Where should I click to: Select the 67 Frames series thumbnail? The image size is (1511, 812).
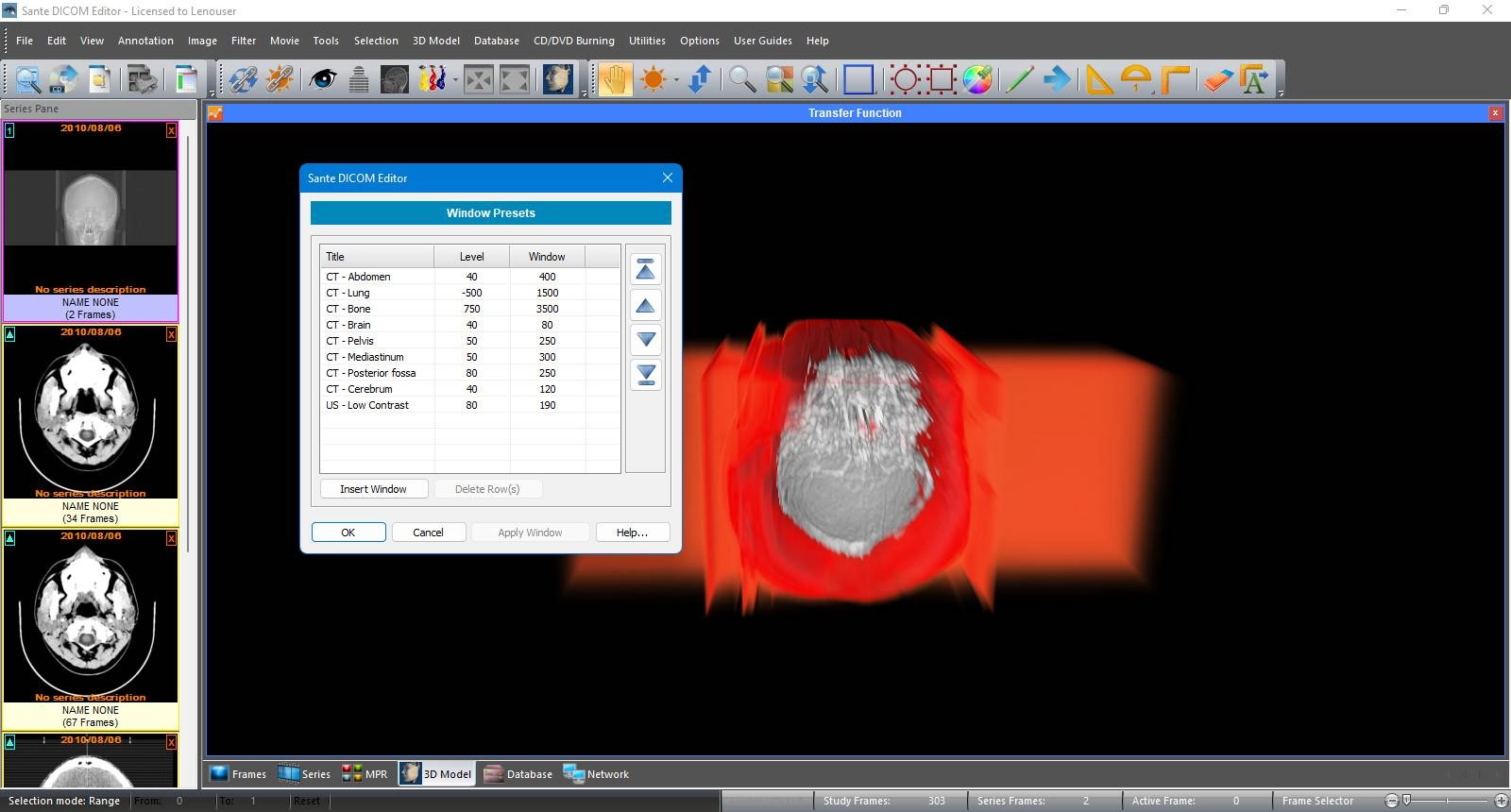coord(91,629)
